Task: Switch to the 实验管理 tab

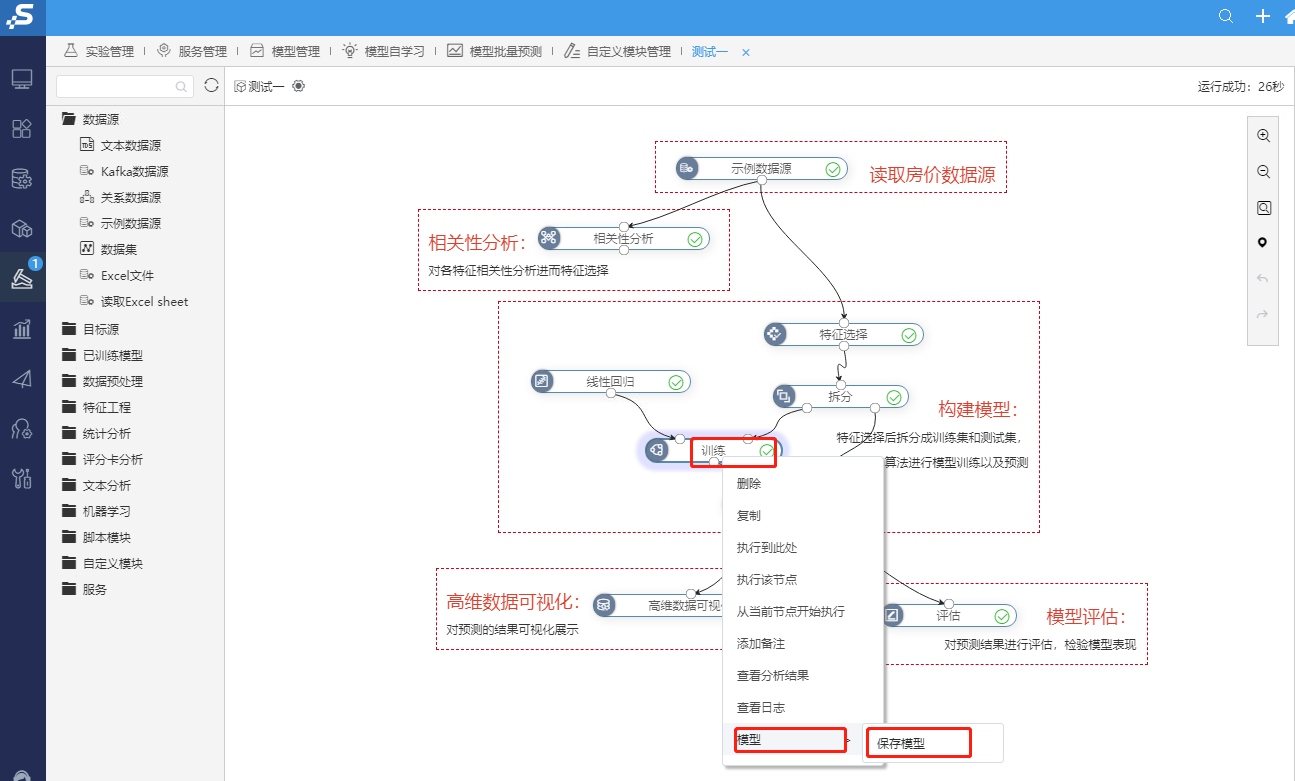Action: [x=99, y=51]
